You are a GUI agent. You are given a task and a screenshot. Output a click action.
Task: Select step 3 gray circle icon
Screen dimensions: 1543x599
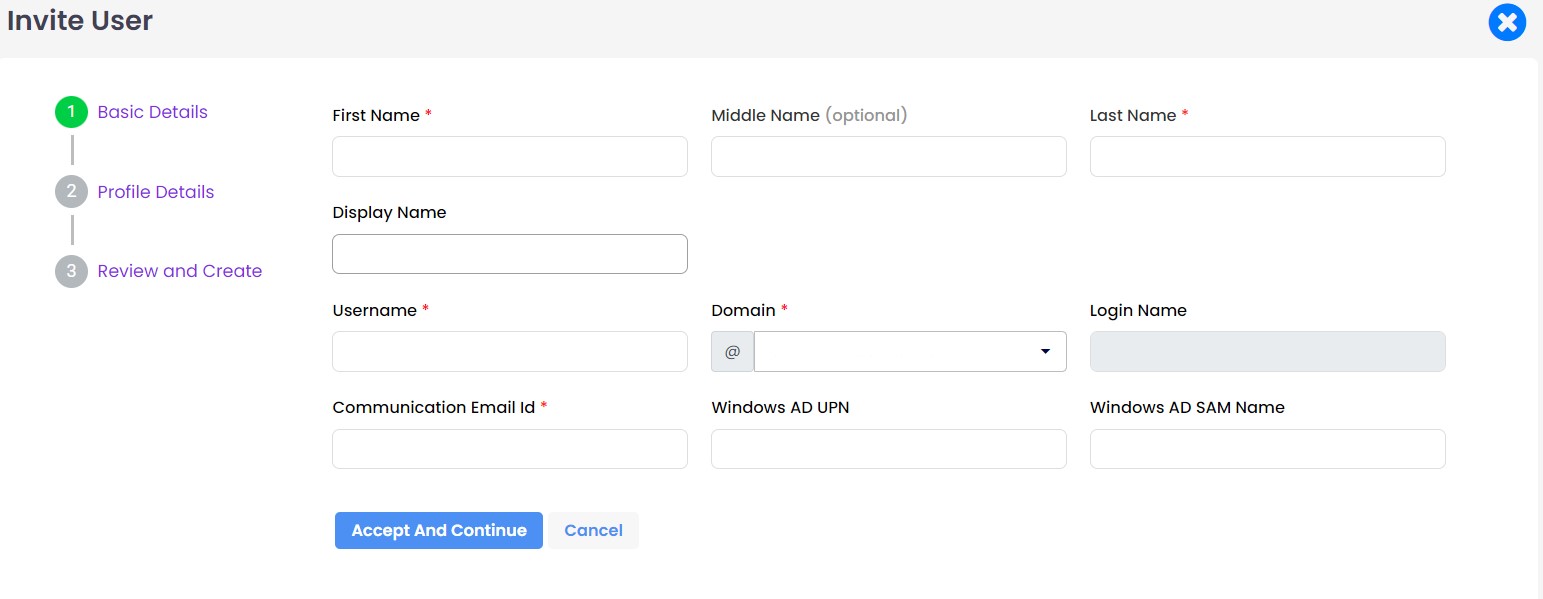pos(71,271)
